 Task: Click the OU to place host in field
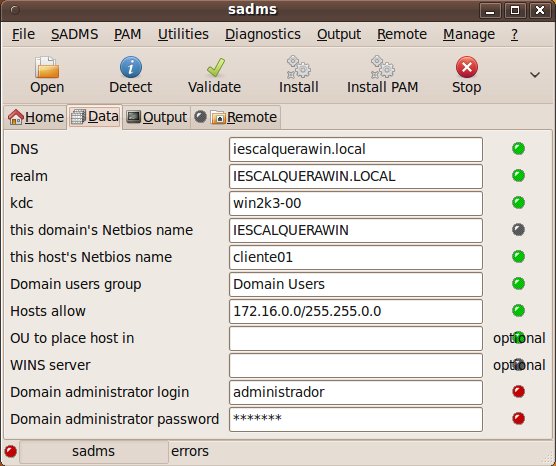356,338
